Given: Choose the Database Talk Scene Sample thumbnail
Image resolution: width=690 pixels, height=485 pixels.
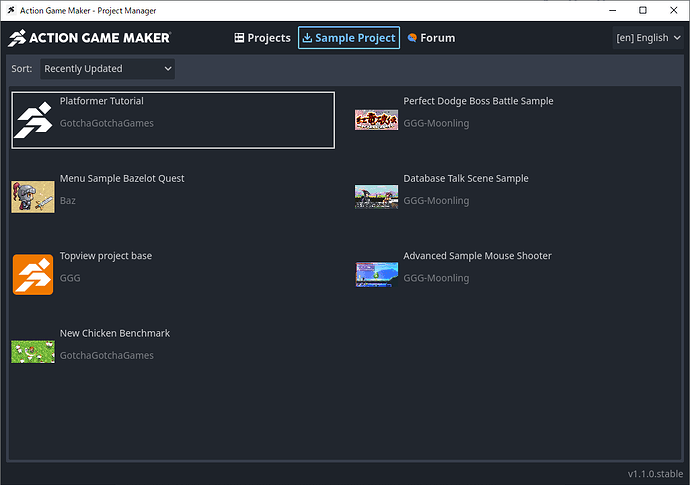Looking at the screenshot, I should [376, 196].
